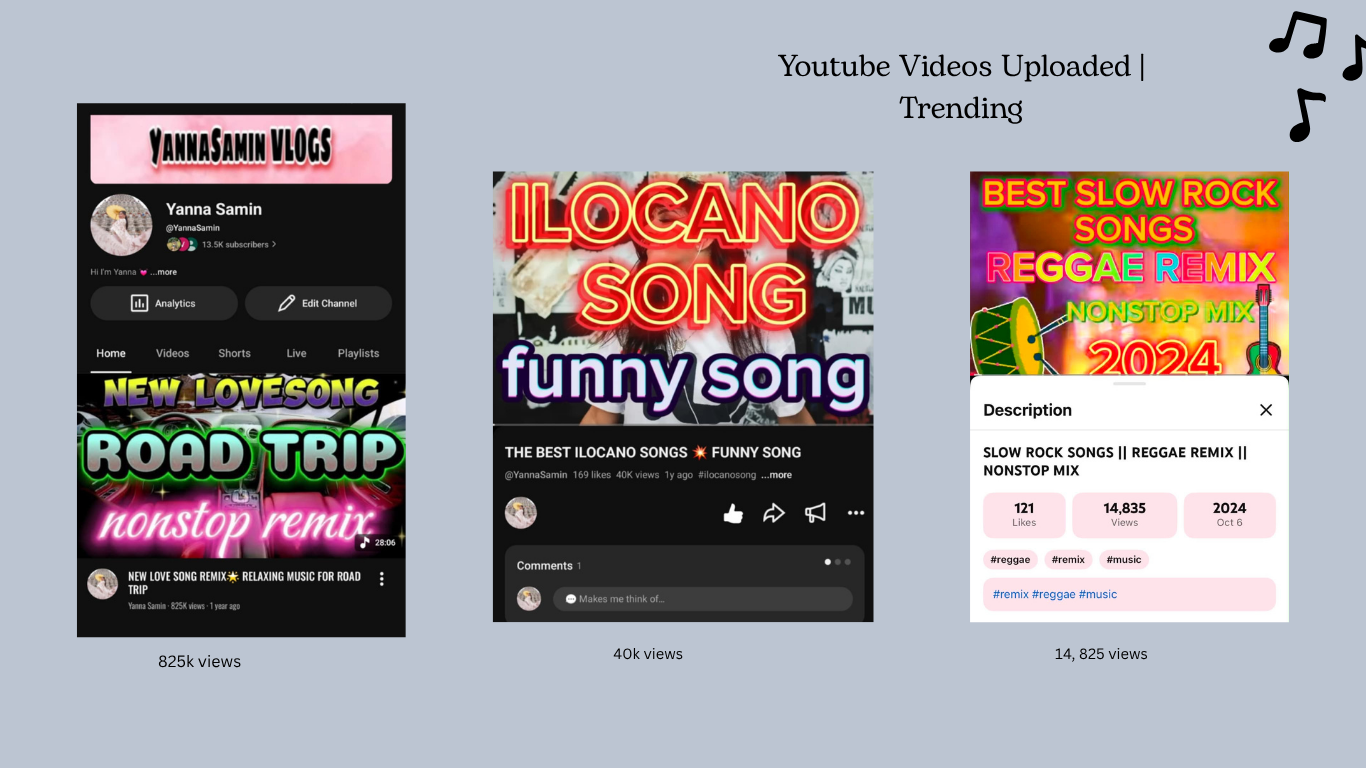Click the Best Slow Rock Songs thumbnail
1366x768 pixels.
click(x=1129, y=273)
